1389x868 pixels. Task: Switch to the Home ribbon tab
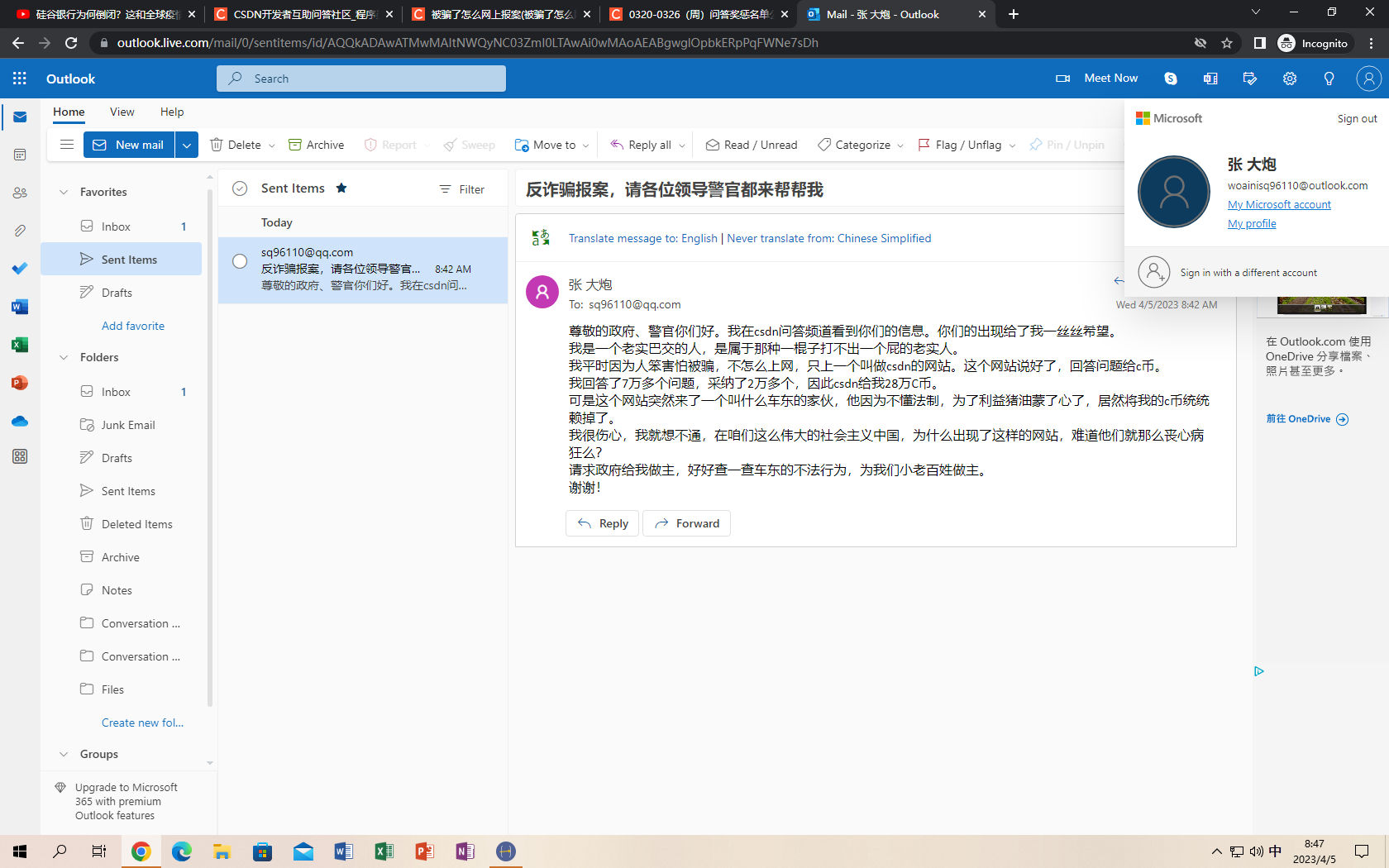(x=69, y=112)
